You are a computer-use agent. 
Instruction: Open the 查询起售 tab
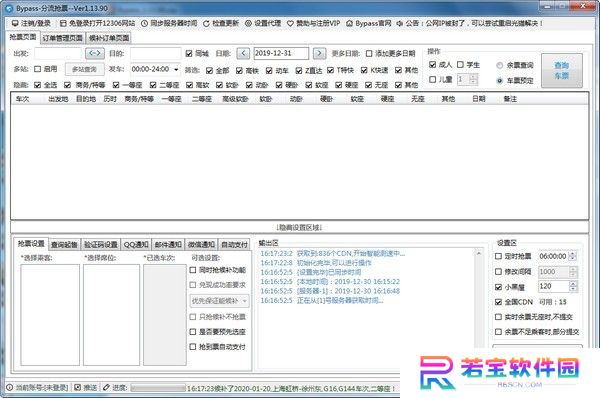point(64,244)
